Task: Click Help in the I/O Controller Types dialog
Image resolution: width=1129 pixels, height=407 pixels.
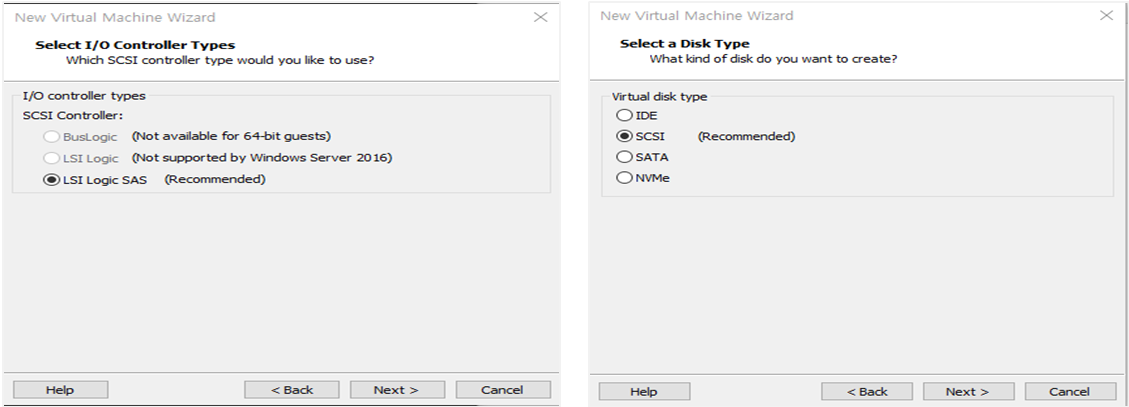Action: pyautogui.click(x=60, y=390)
